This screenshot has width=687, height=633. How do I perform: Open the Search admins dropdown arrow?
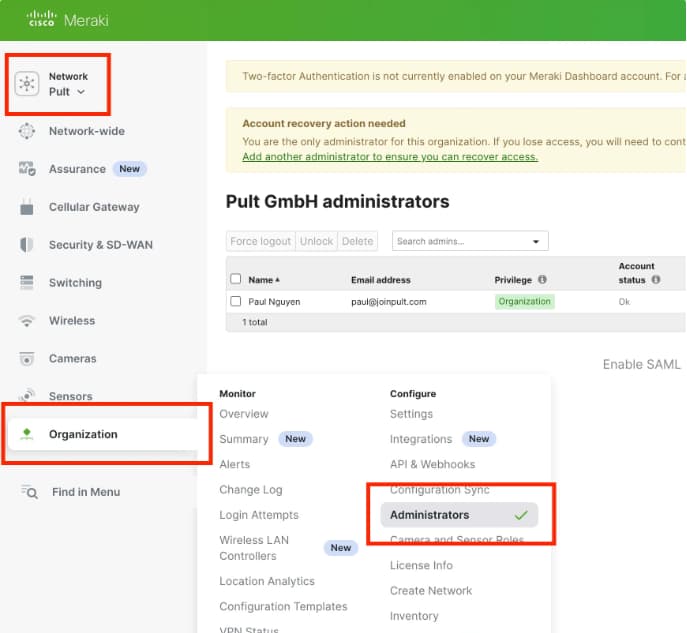(536, 242)
